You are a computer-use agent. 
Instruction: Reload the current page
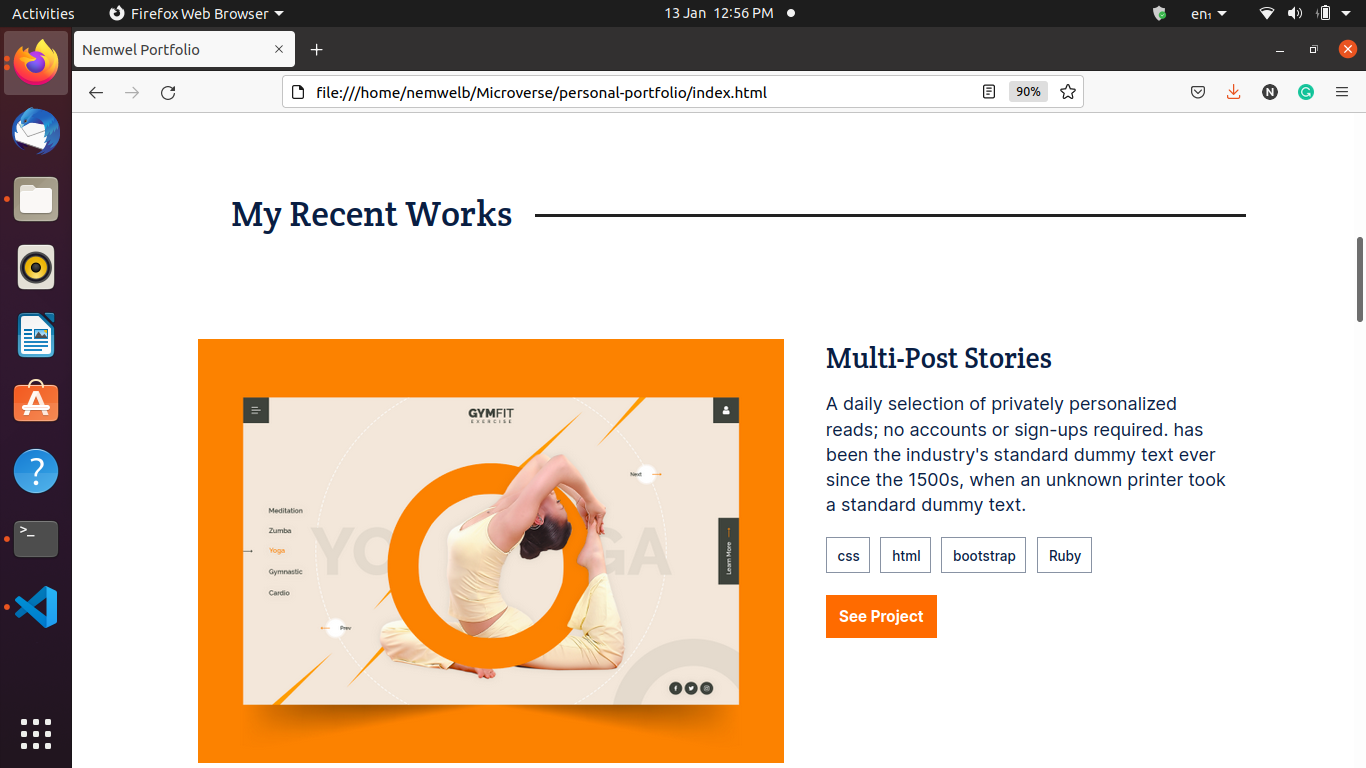click(168, 92)
